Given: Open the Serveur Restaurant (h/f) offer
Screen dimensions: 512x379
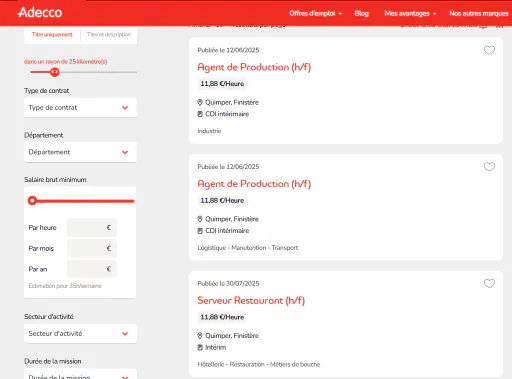Looking at the screenshot, I should coord(251,301).
